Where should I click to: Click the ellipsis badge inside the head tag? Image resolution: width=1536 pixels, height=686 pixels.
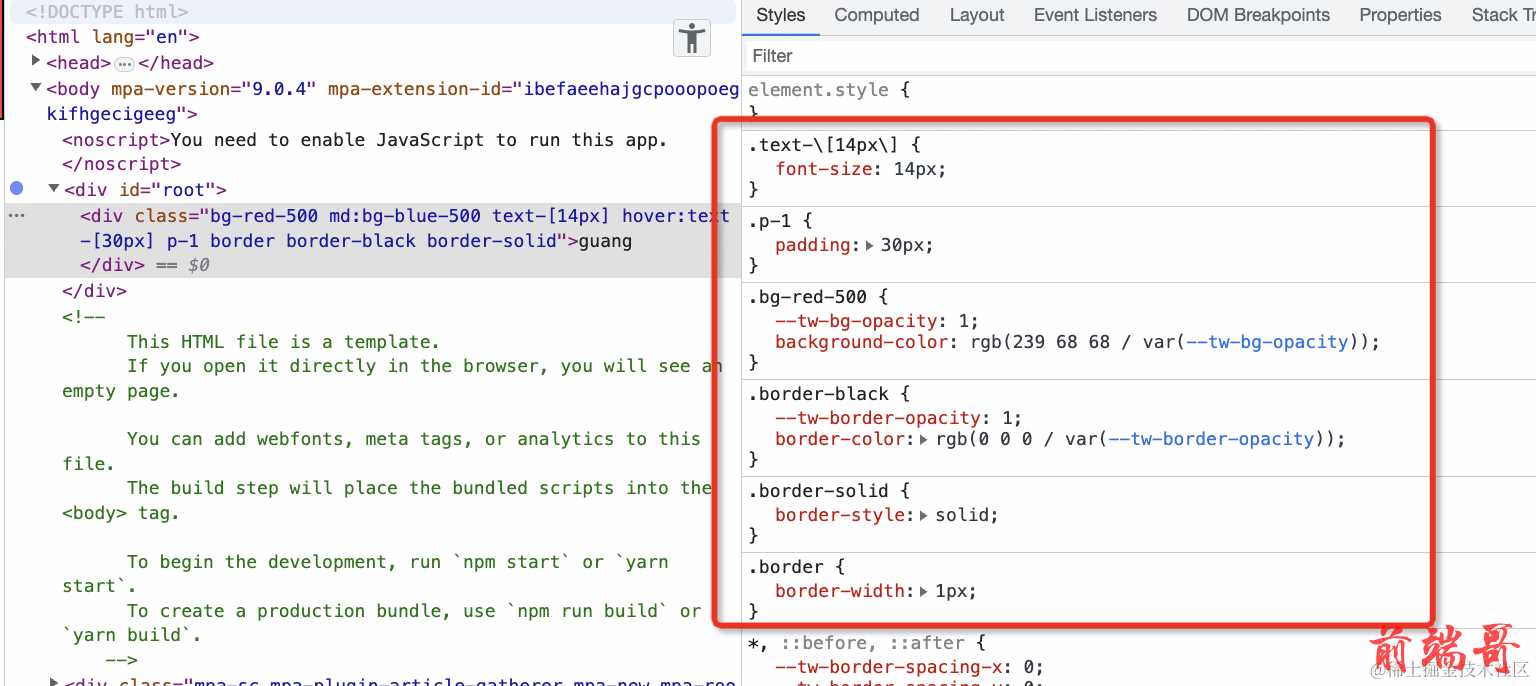pos(124,64)
